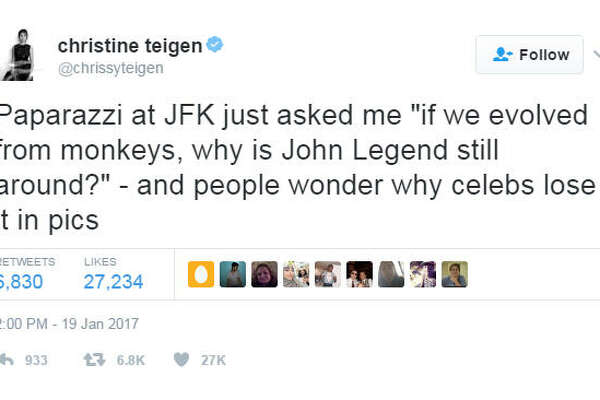The width and height of the screenshot is (600, 400).
Task: Click the 27K like count
Action: coord(214,360)
